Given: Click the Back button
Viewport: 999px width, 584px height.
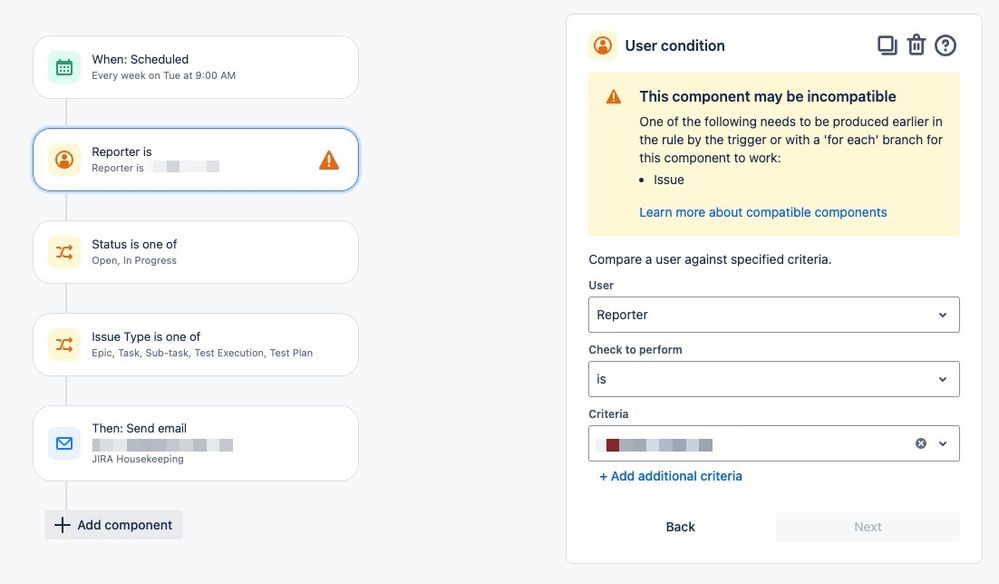Looking at the screenshot, I should (680, 527).
